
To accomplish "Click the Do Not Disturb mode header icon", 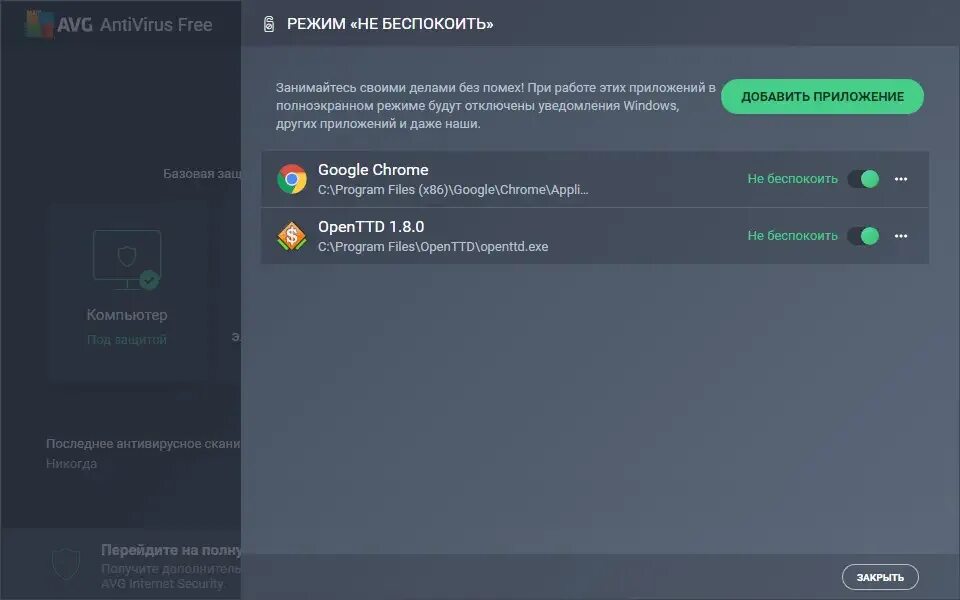I will pyautogui.click(x=269, y=24).
